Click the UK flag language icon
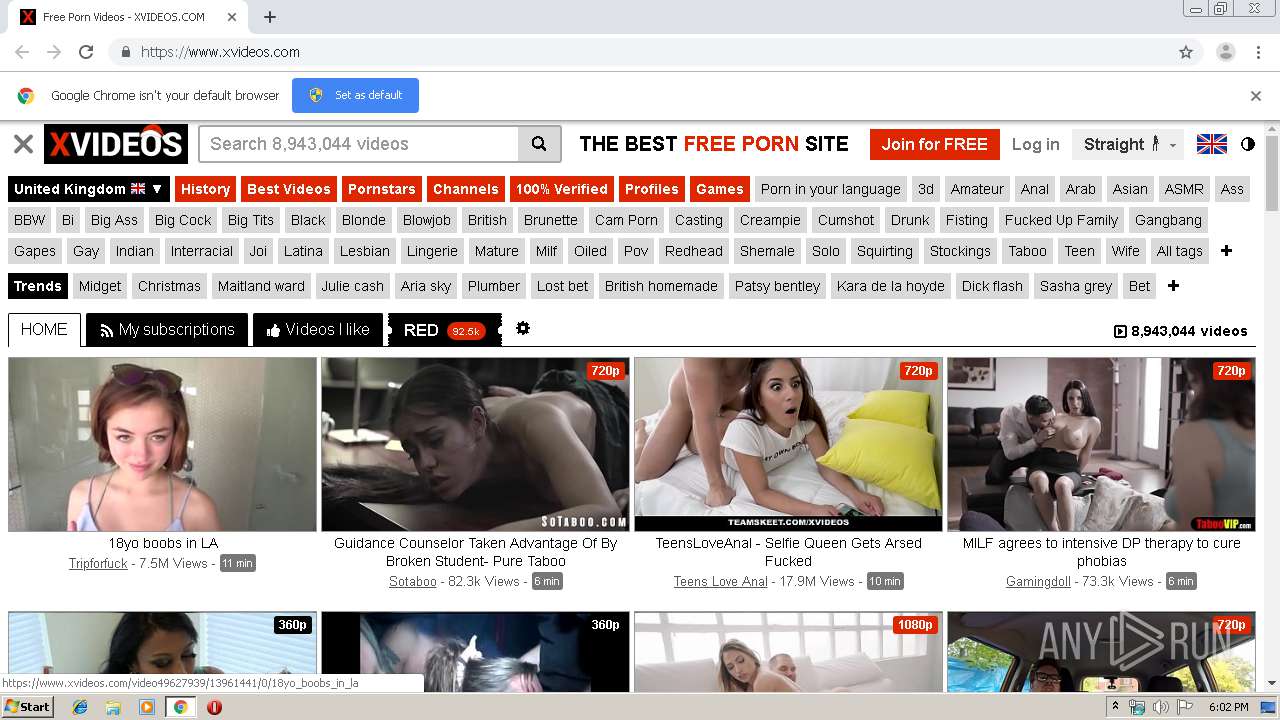The width and height of the screenshot is (1280, 720). click(x=1212, y=144)
